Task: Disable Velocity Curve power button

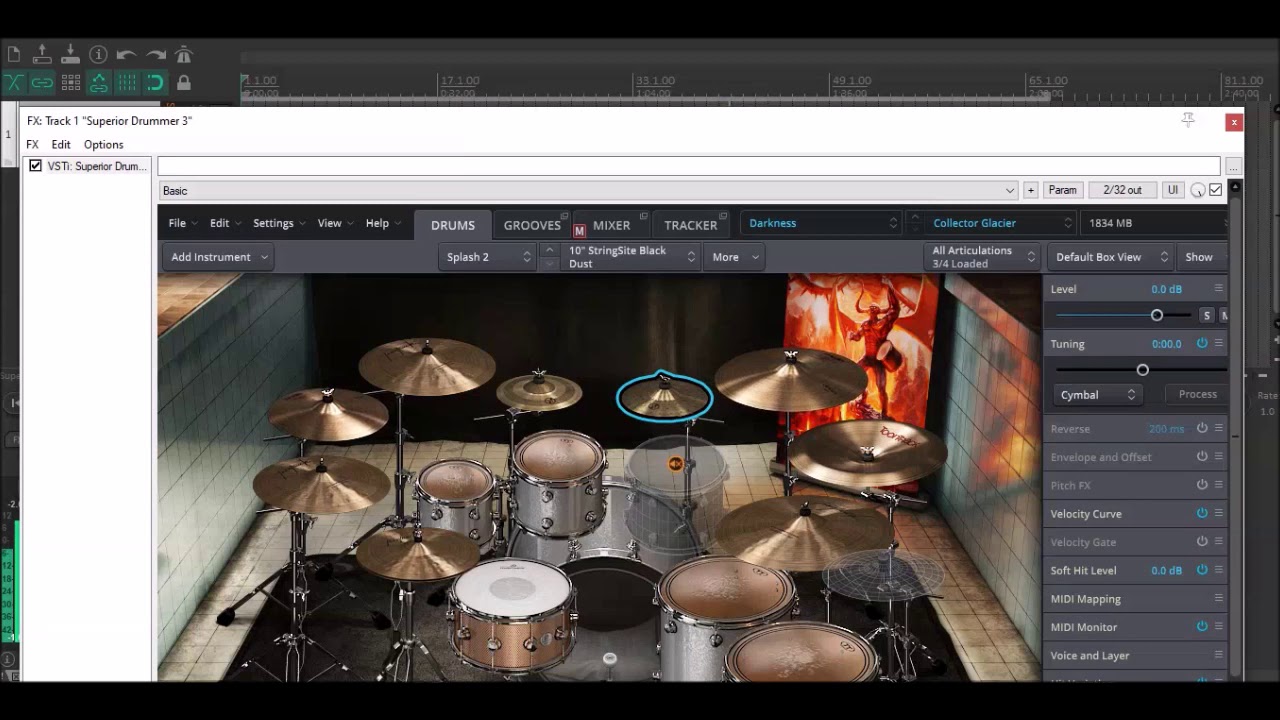Action: [1202, 513]
